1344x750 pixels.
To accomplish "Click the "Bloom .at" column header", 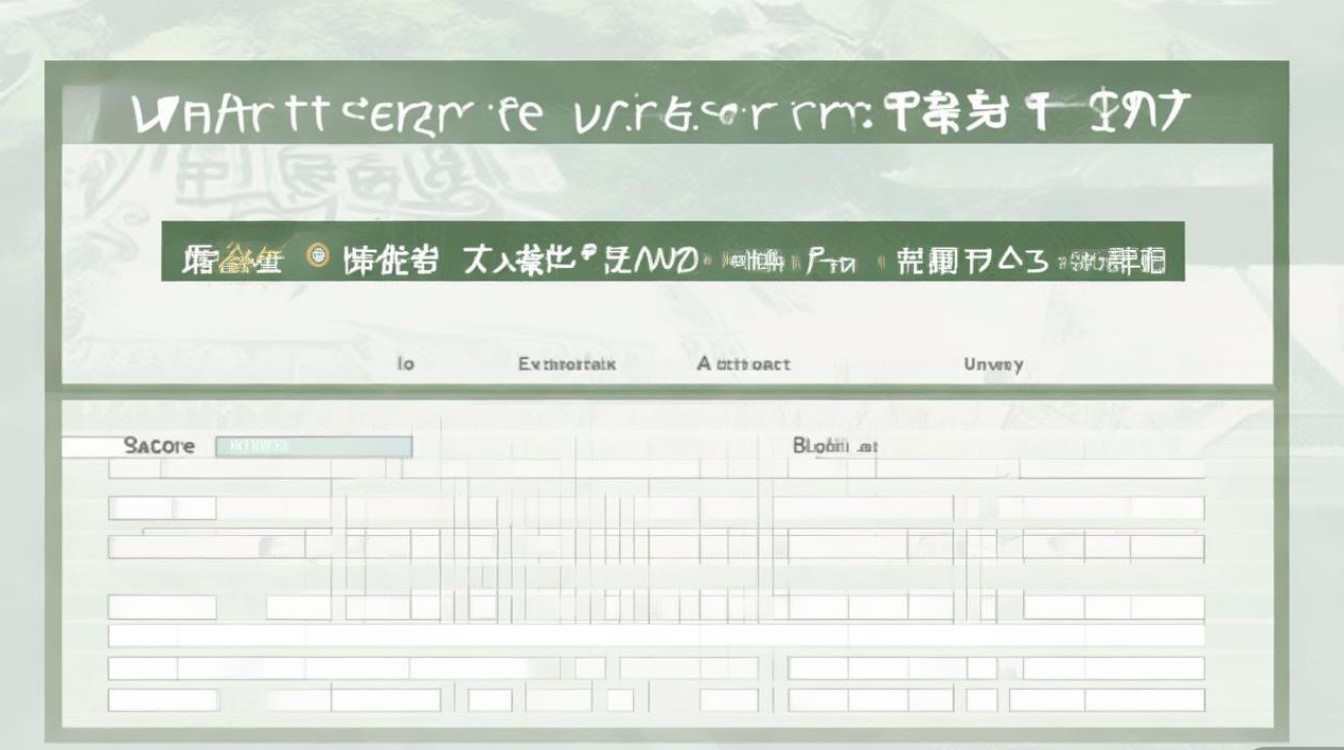I will [x=834, y=446].
